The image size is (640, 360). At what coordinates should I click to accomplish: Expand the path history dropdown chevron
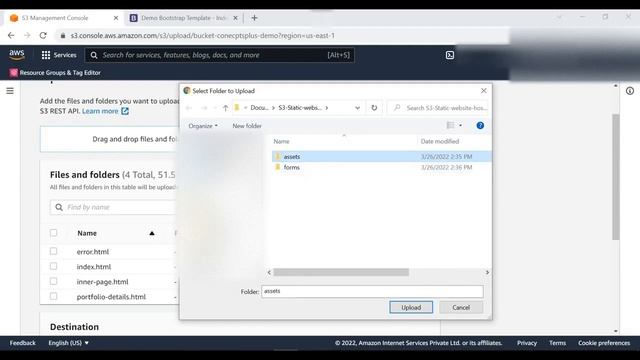358,108
